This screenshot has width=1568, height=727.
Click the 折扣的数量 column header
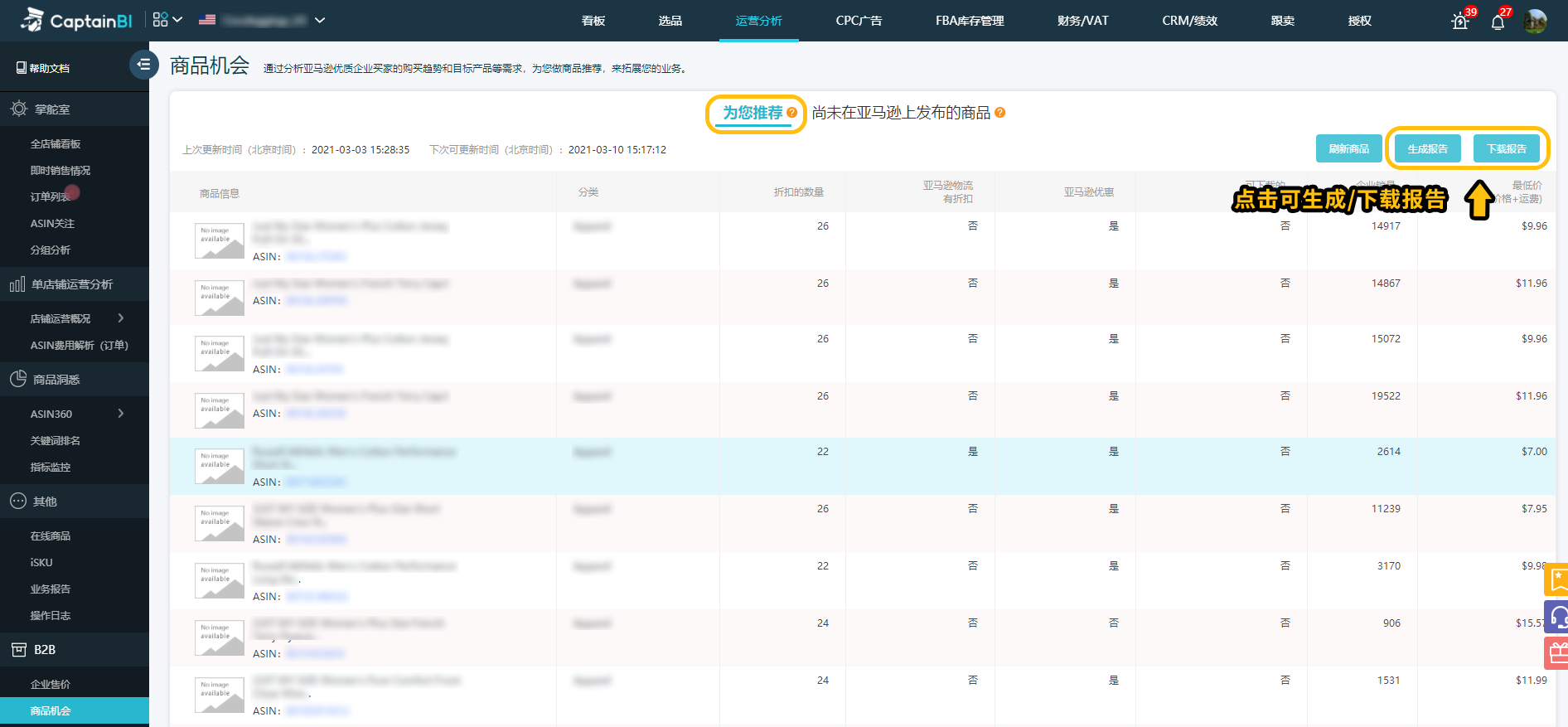point(799,192)
